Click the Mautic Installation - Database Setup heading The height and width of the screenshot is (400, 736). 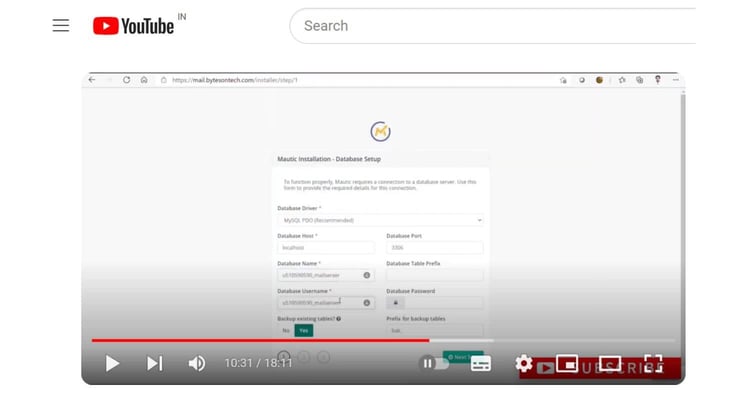click(329, 159)
